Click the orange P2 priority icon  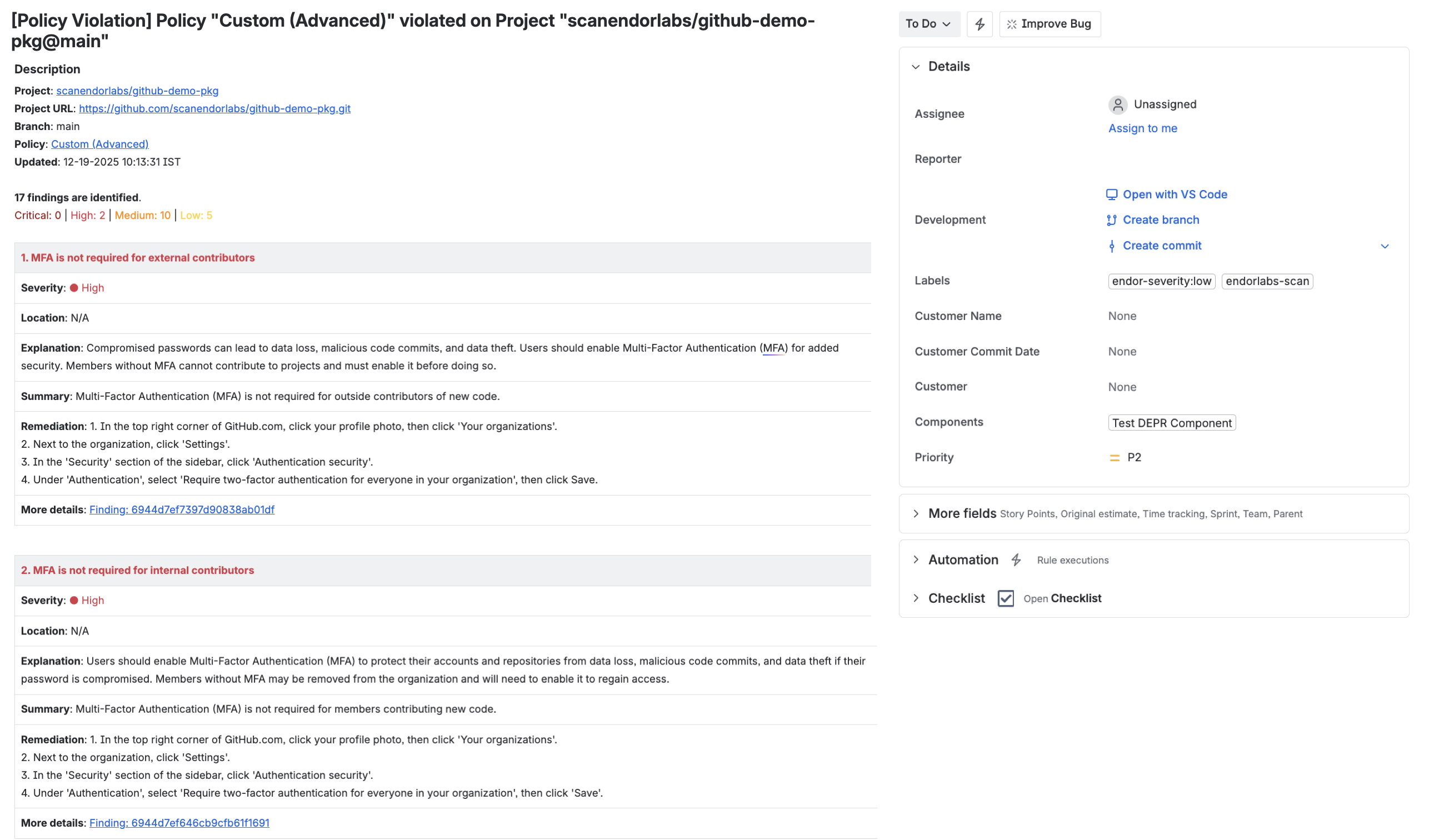tap(1115, 457)
